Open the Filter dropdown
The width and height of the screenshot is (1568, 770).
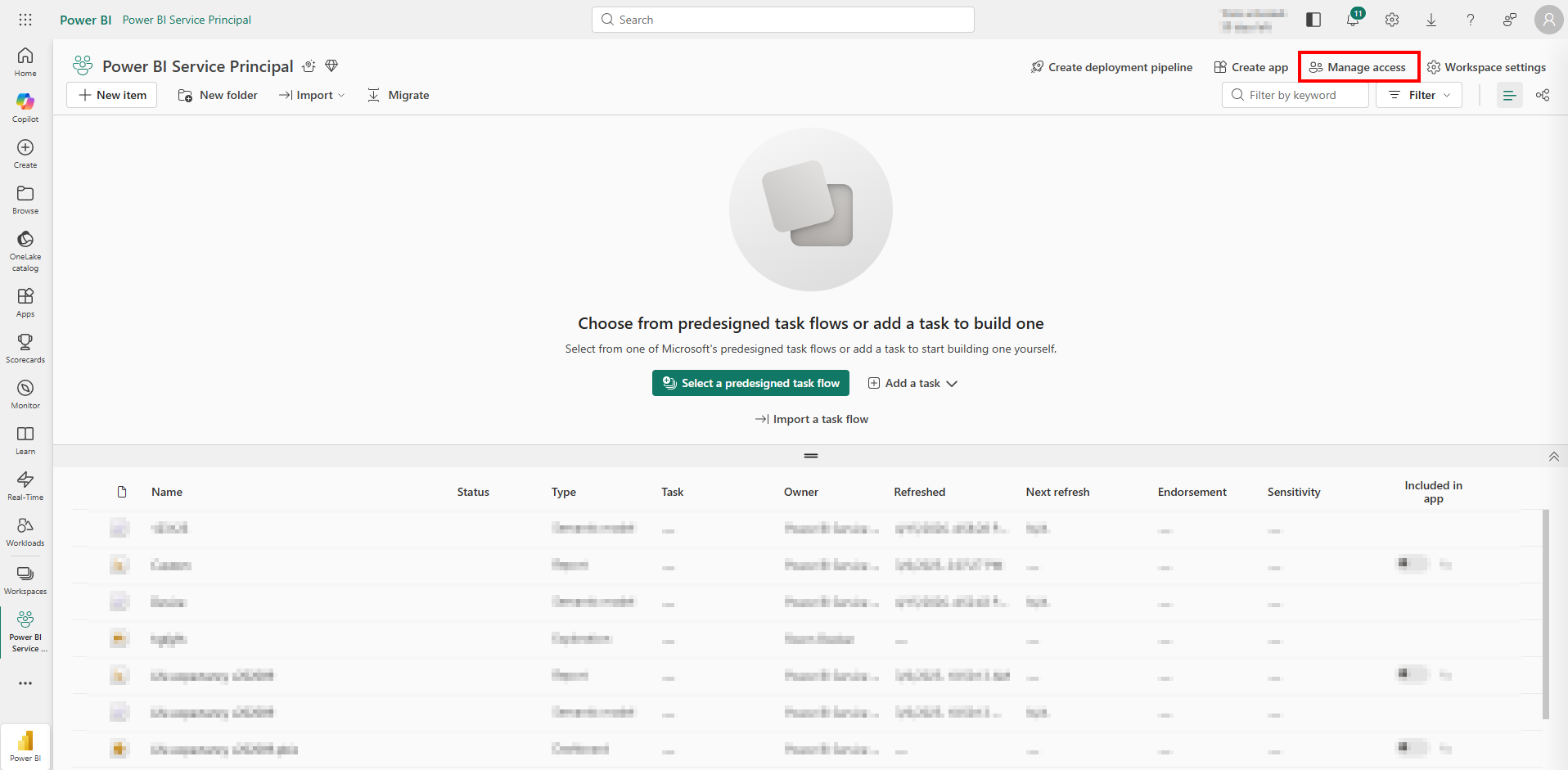coord(1419,96)
